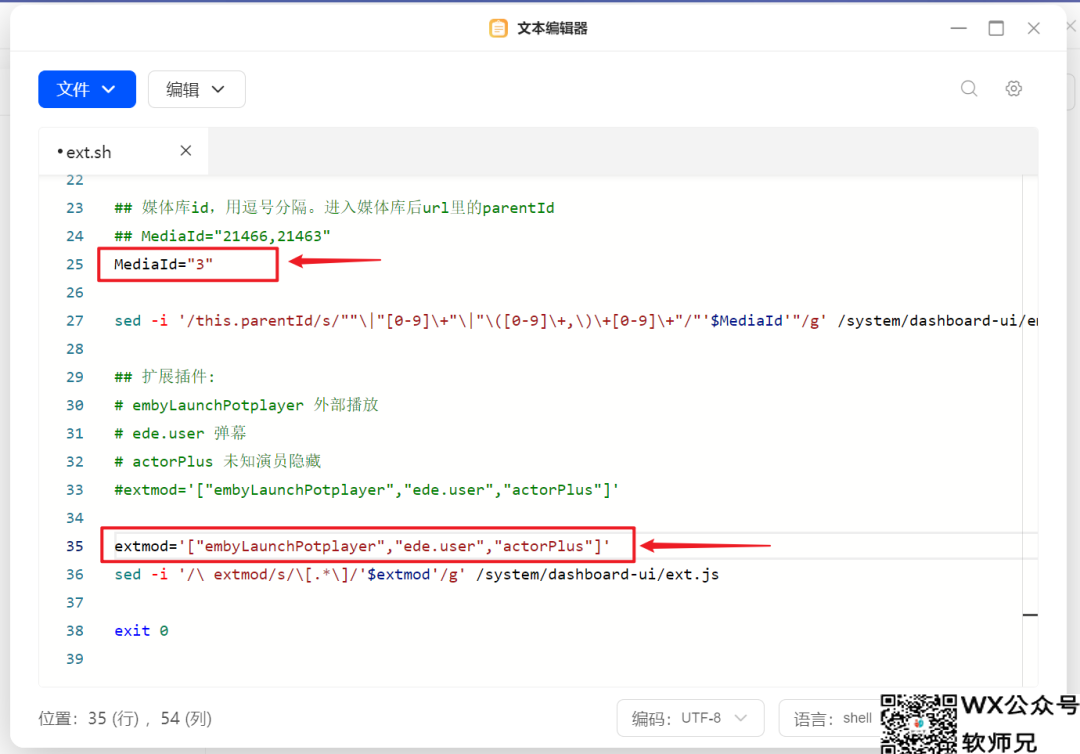
Task: Click the commented #extmod line 33
Action: pos(366,490)
